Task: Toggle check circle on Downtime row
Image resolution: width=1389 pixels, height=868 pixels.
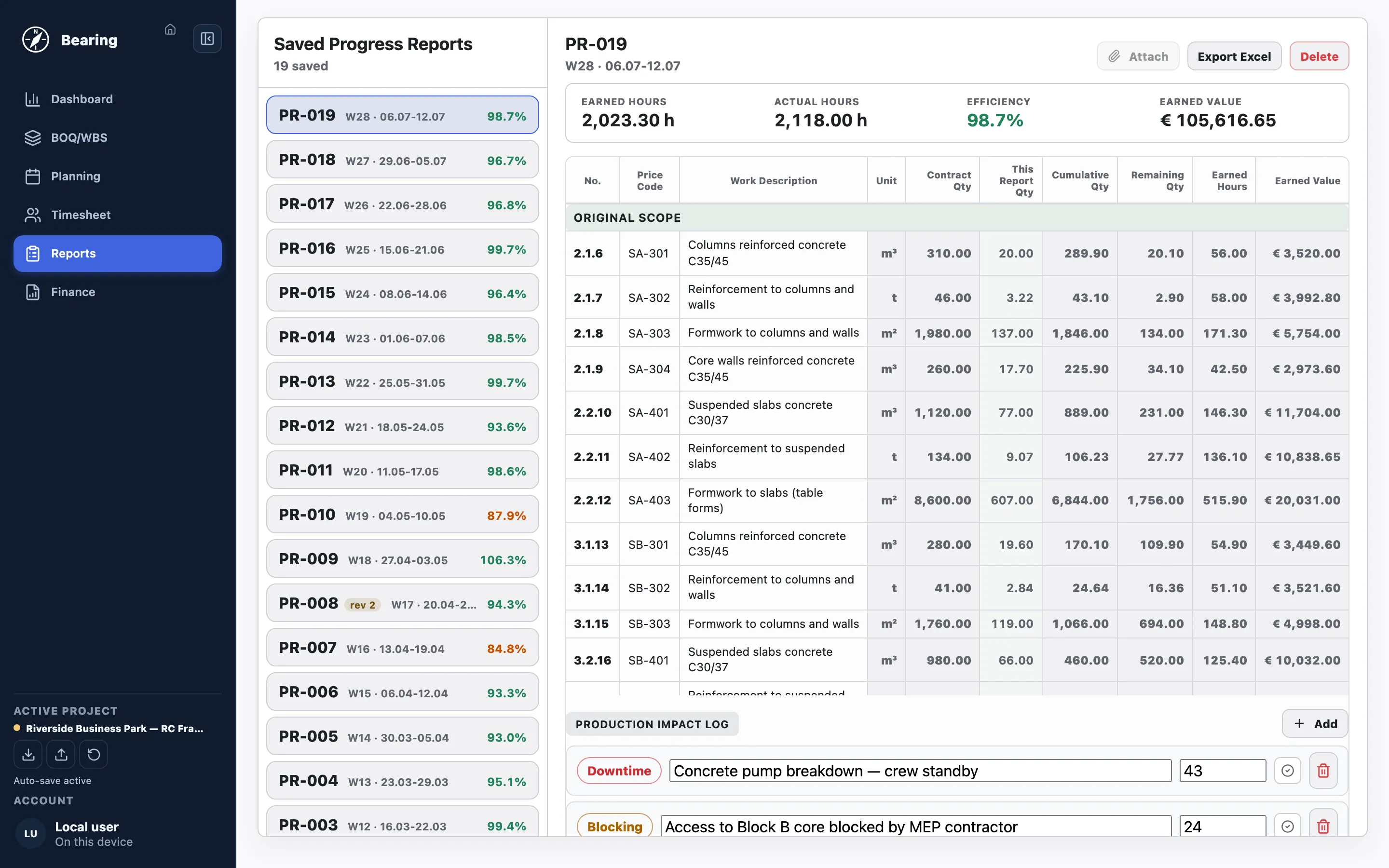Action: (1287, 771)
